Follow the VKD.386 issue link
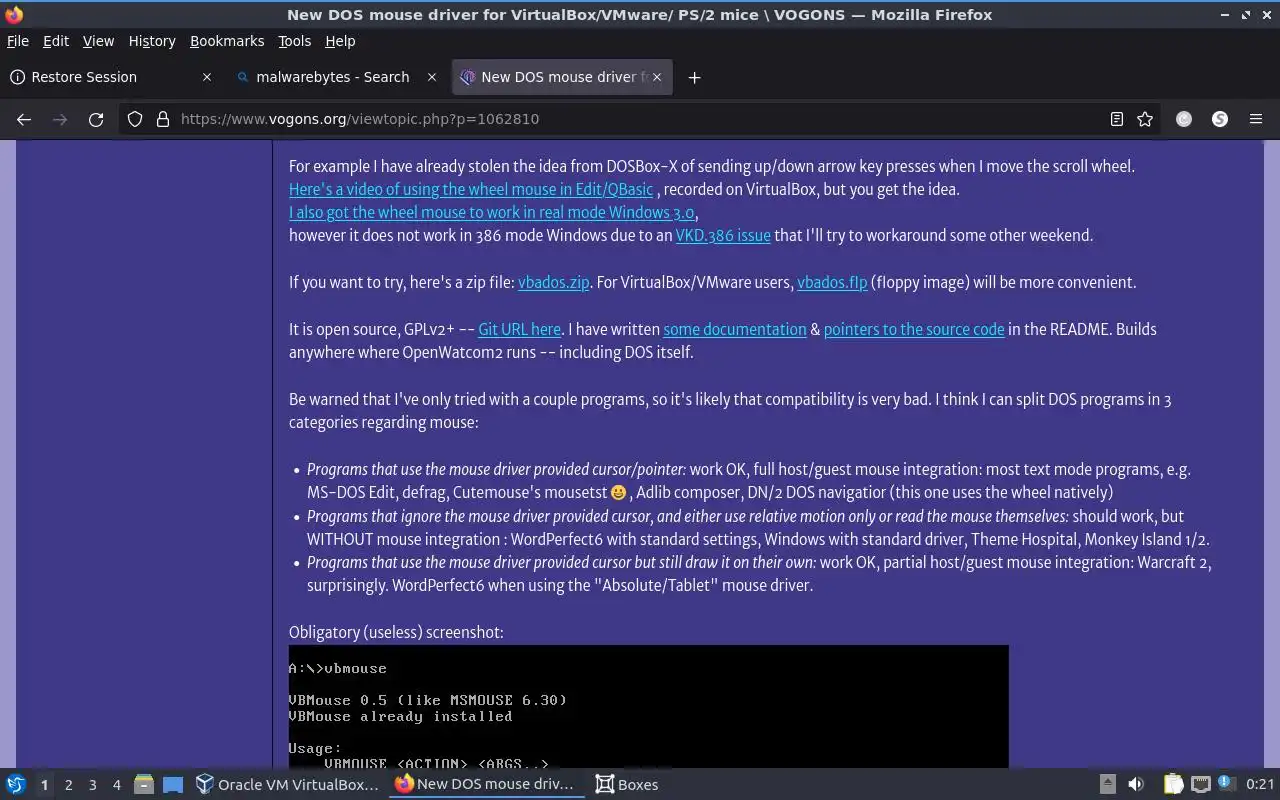The height and width of the screenshot is (800, 1280). click(723, 235)
